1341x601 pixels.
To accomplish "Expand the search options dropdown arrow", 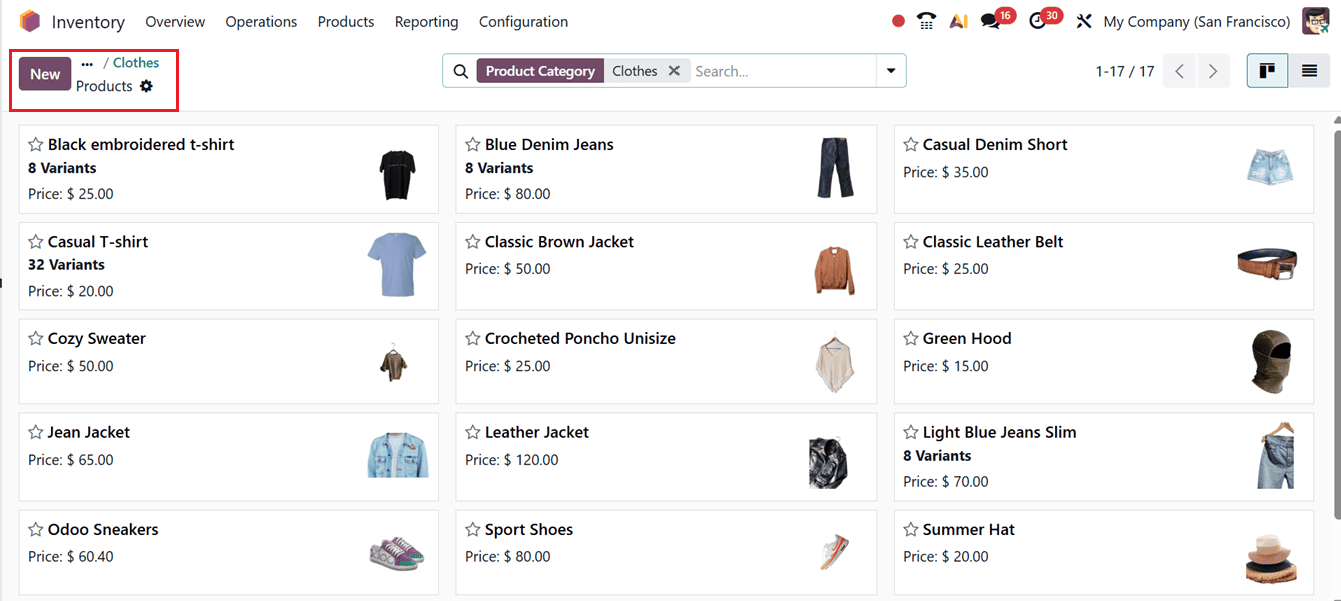I will coord(890,70).
